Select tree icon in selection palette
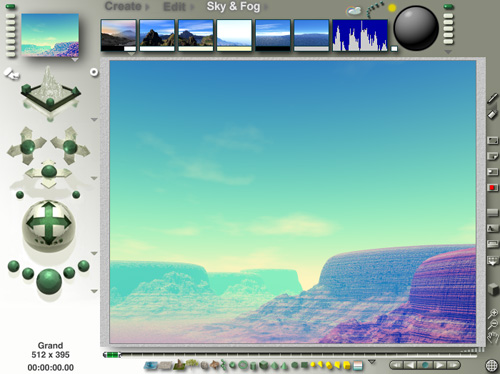The width and height of the screenshot is (500, 374). click(x=191, y=363)
